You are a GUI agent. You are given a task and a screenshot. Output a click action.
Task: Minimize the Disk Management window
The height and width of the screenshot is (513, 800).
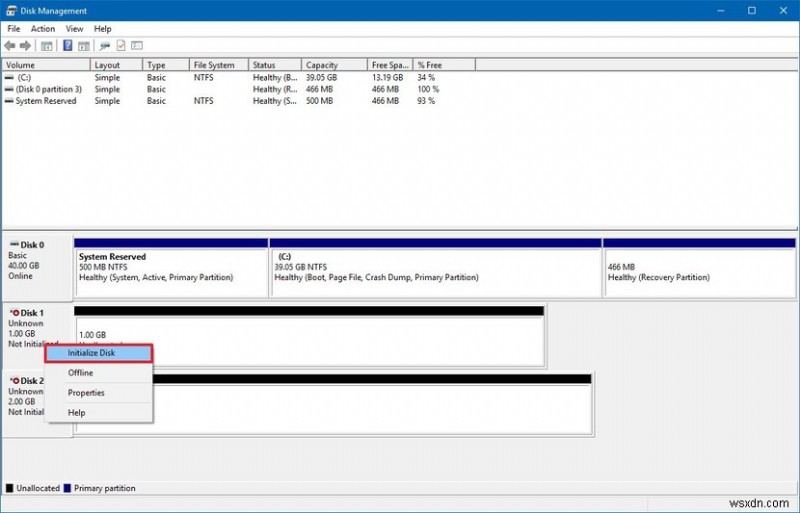tap(720, 11)
